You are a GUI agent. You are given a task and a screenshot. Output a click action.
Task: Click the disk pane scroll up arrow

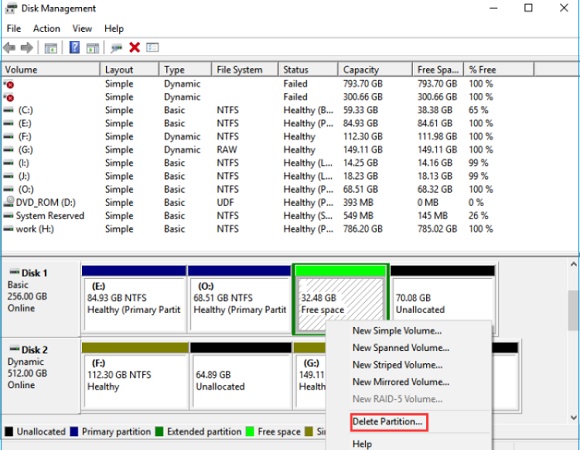click(x=574, y=264)
